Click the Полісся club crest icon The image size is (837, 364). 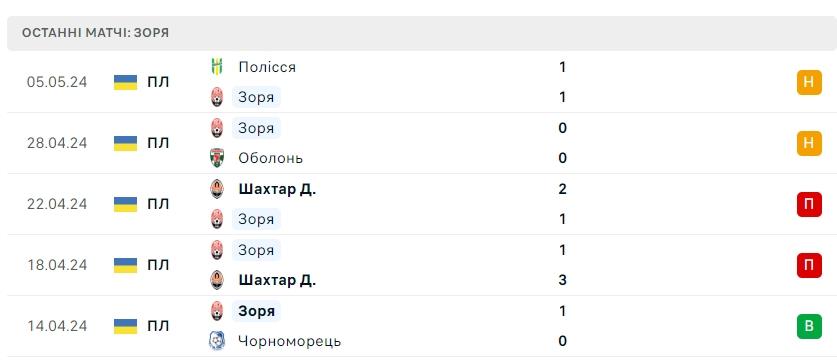pyautogui.click(x=217, y=67)
